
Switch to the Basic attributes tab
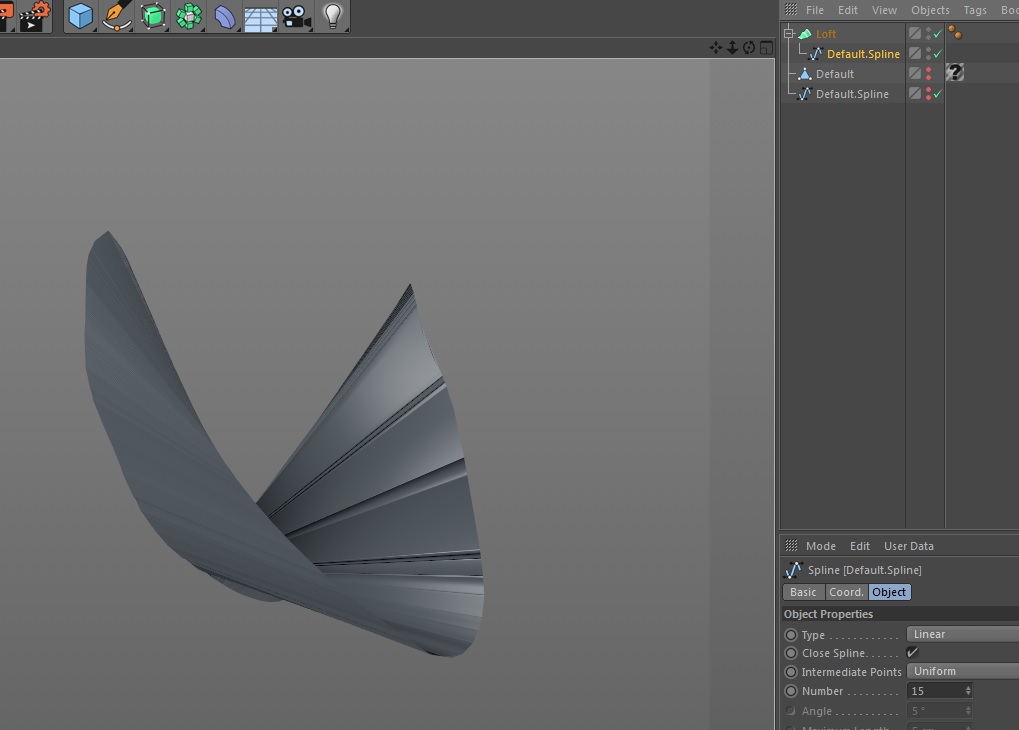[803, 592]
